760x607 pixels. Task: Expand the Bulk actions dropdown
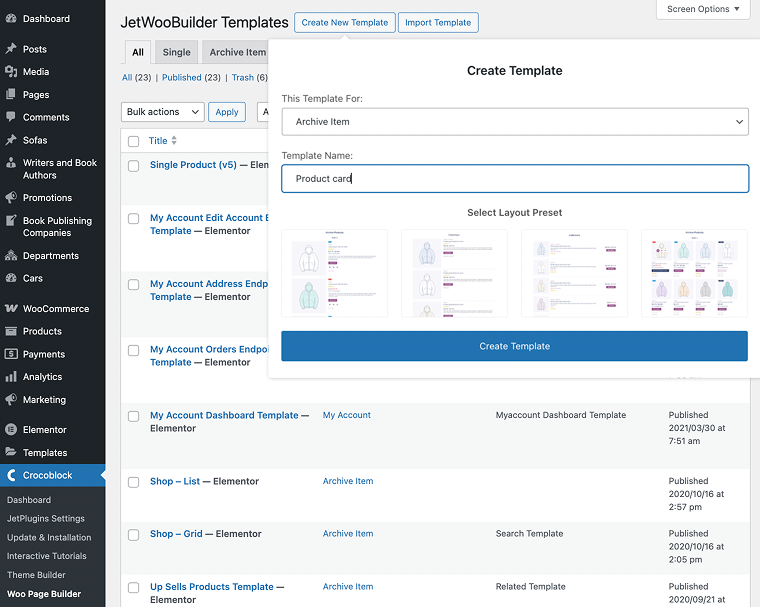163,112
